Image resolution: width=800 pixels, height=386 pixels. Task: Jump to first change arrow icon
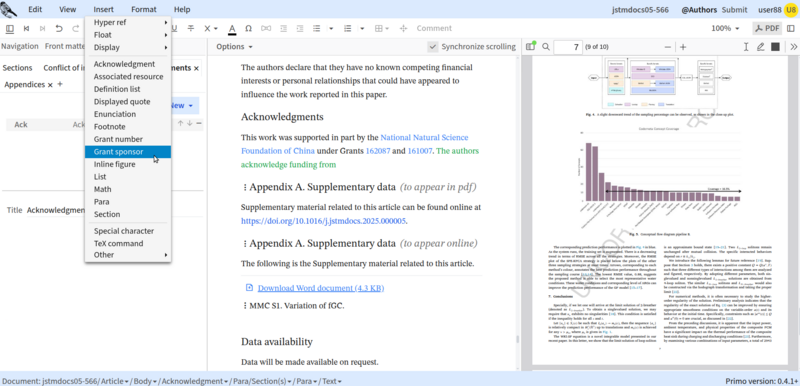coord(27,29)
